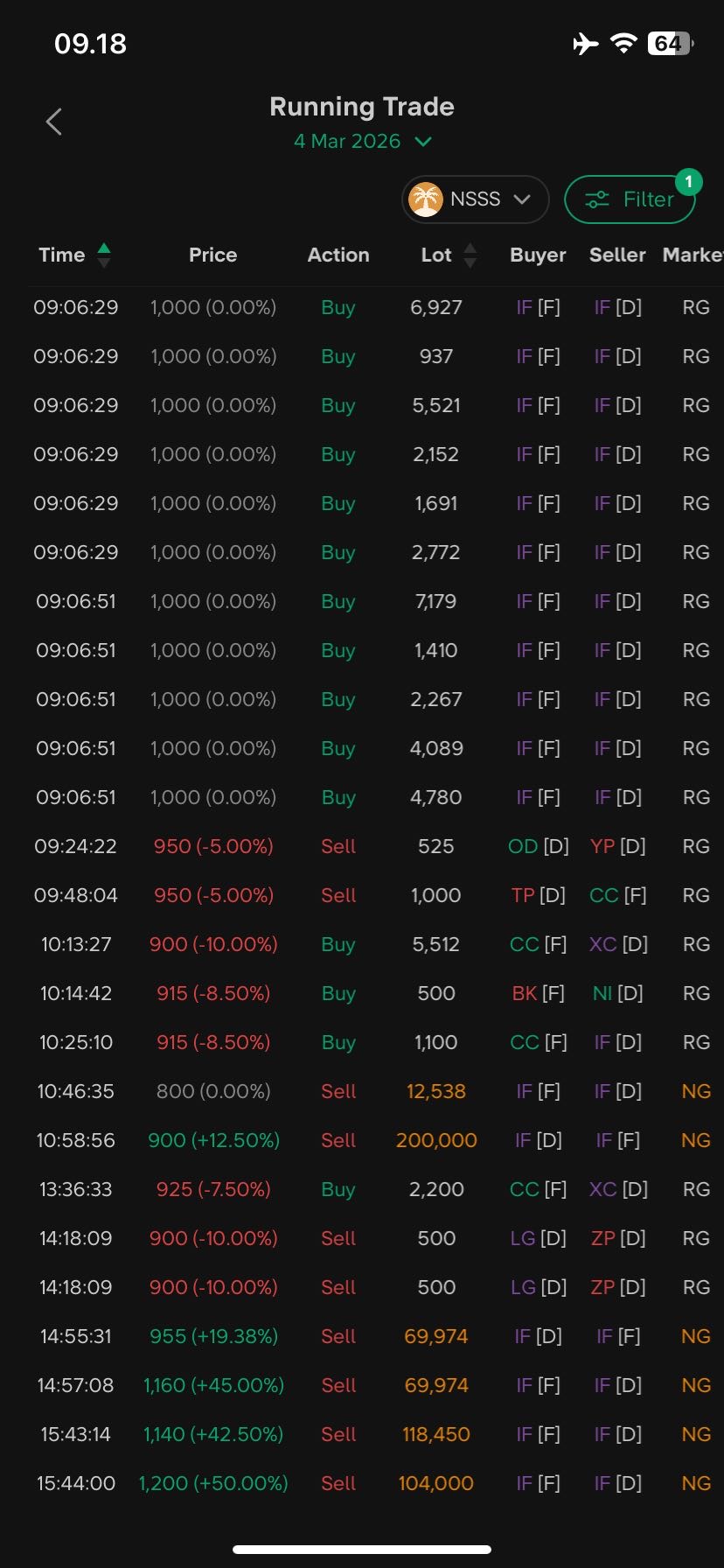
Task: Open the 200,000 lot trade row
Action: [436, 1140]
